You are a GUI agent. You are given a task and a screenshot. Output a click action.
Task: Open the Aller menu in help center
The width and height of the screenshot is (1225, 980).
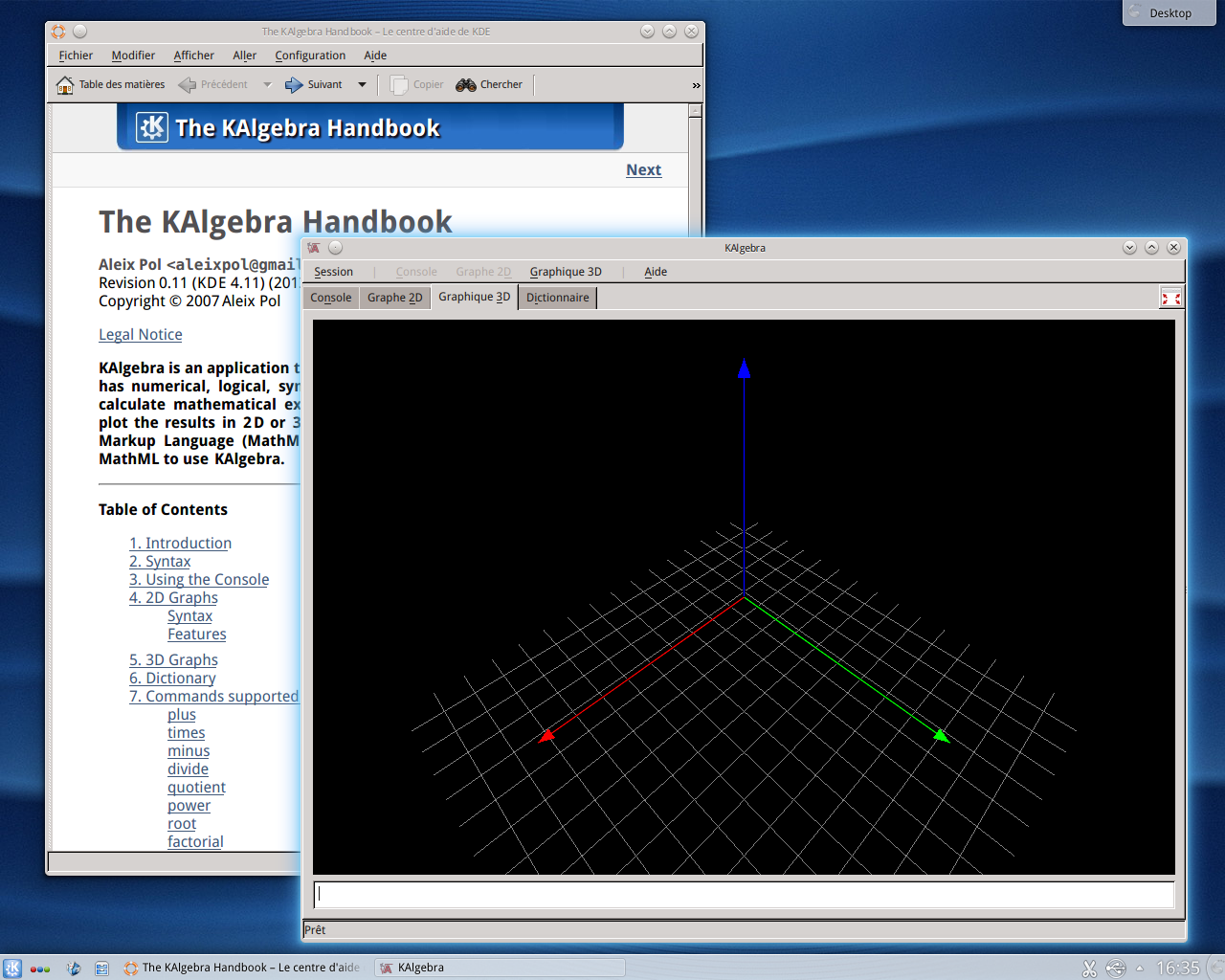pos(245,56)
